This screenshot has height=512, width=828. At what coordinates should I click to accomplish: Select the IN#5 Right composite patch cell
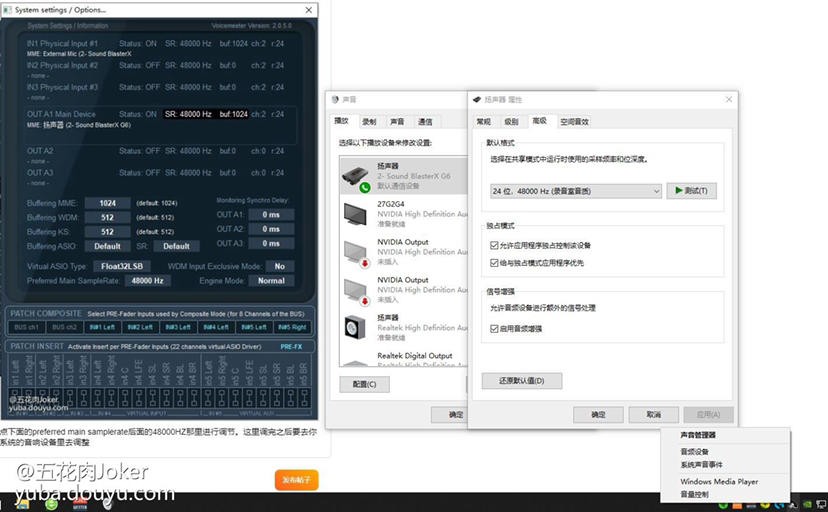(x=292, y=327)
